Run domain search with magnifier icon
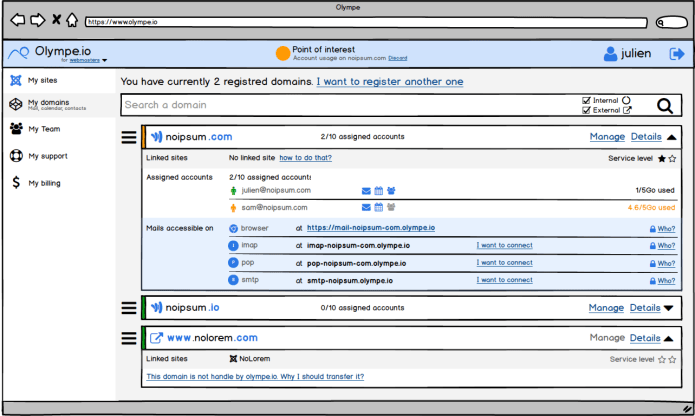The height and width of the screenshot is (416, 695). (x=665, y=105)
